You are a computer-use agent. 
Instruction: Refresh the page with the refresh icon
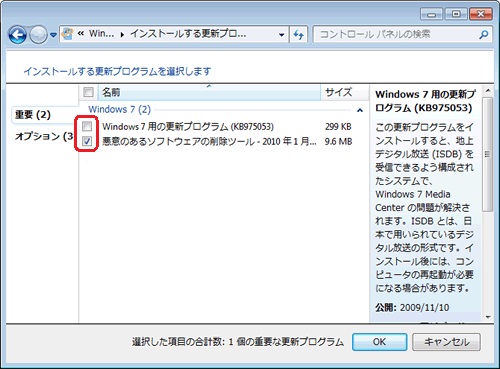[299, 34]
